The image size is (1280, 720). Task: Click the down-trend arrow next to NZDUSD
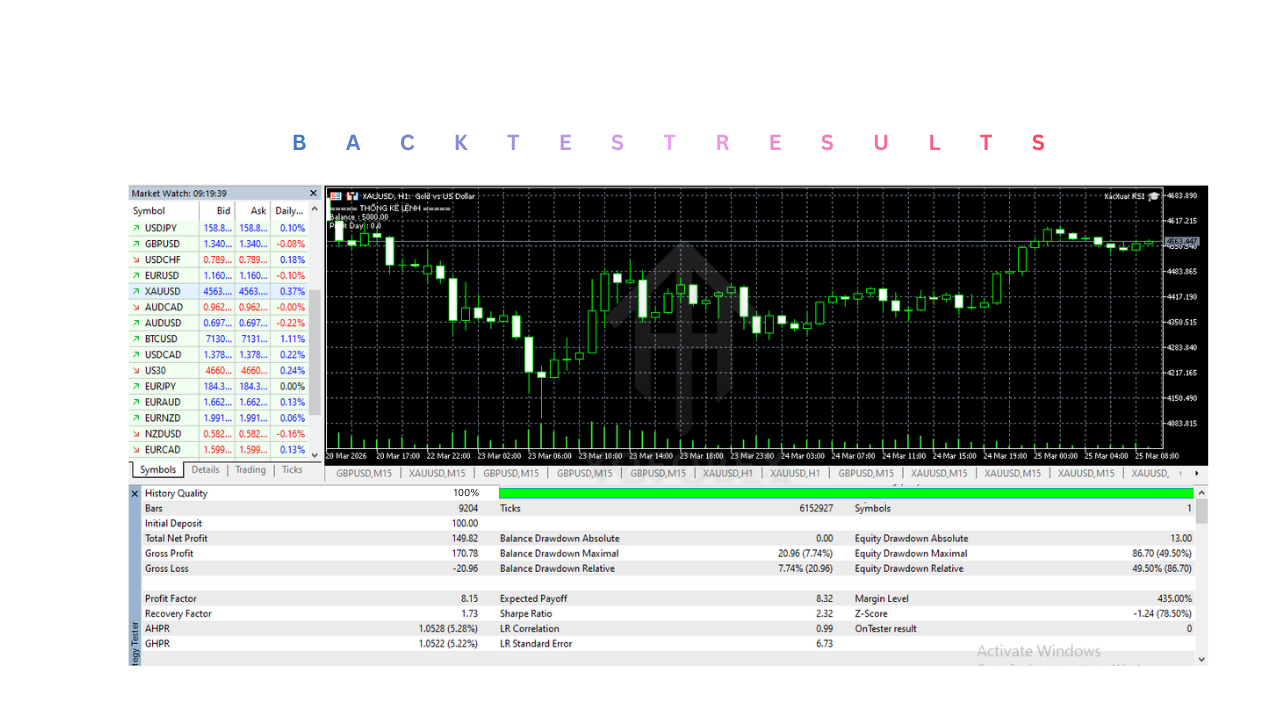[137, 433]
